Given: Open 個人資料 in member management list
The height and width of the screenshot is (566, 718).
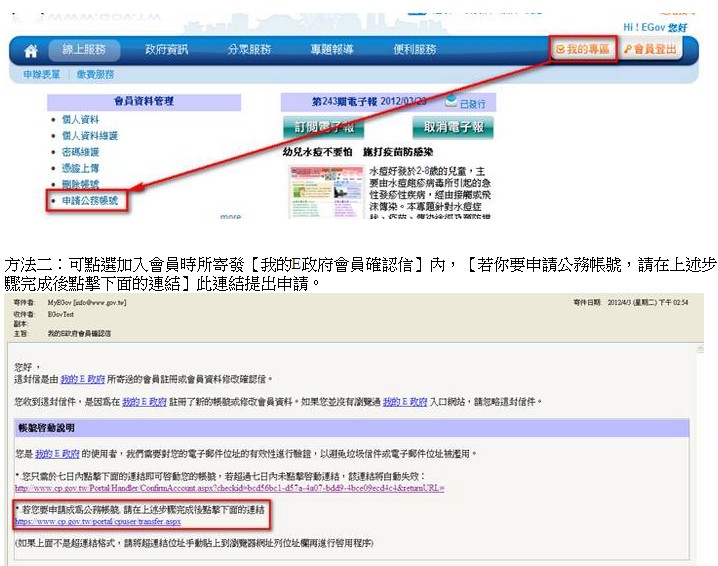Looking at the screenshot, I should 81,120.
